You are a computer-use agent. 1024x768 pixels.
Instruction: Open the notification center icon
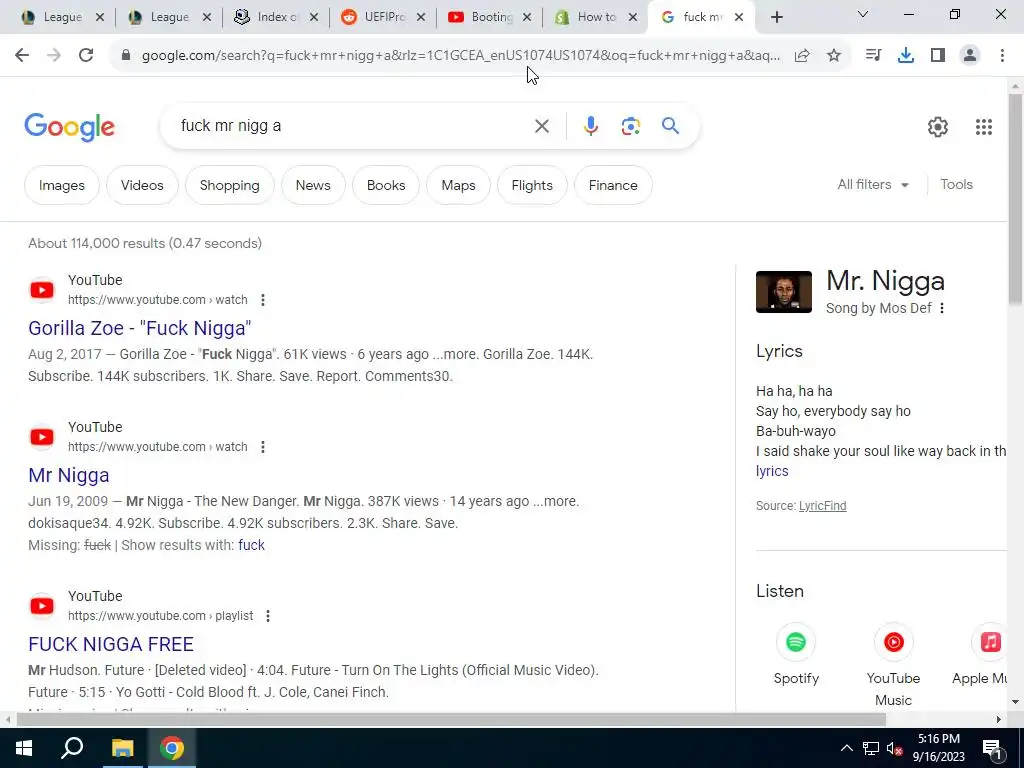tap(991, 749)
